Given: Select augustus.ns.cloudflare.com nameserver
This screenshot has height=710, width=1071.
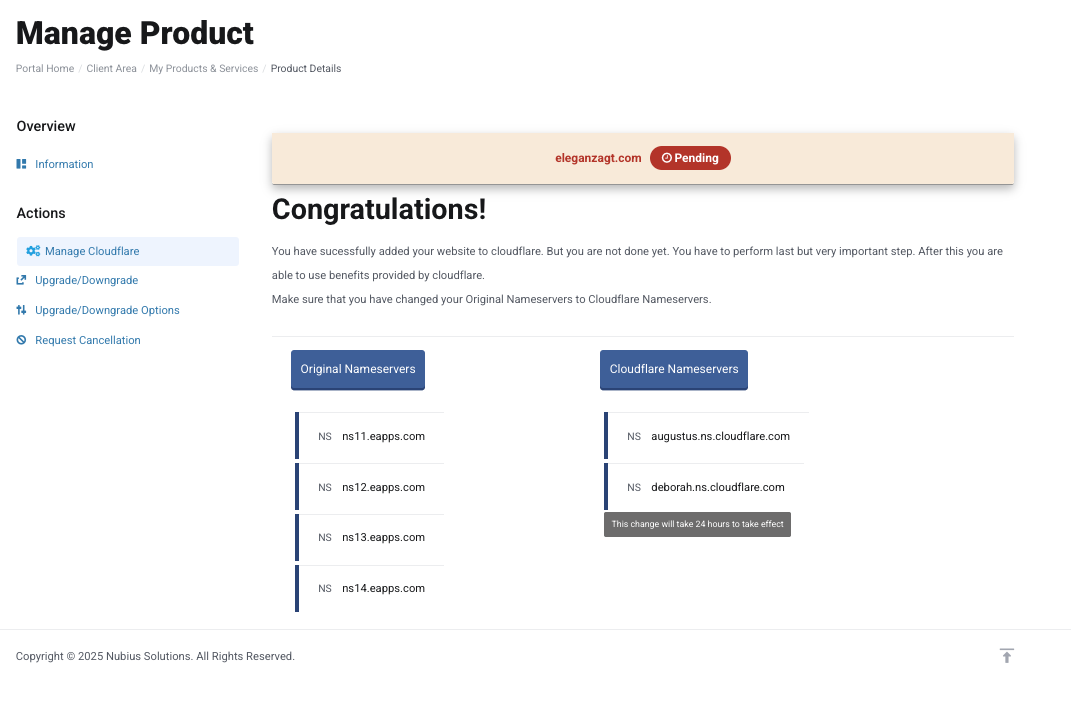Looking at the screenshot, I should tap(706, 436).
